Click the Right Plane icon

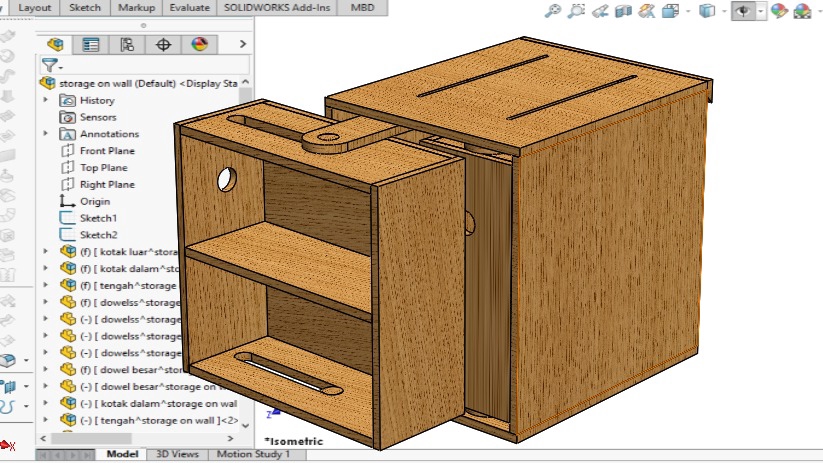click(x=67, y=184)
